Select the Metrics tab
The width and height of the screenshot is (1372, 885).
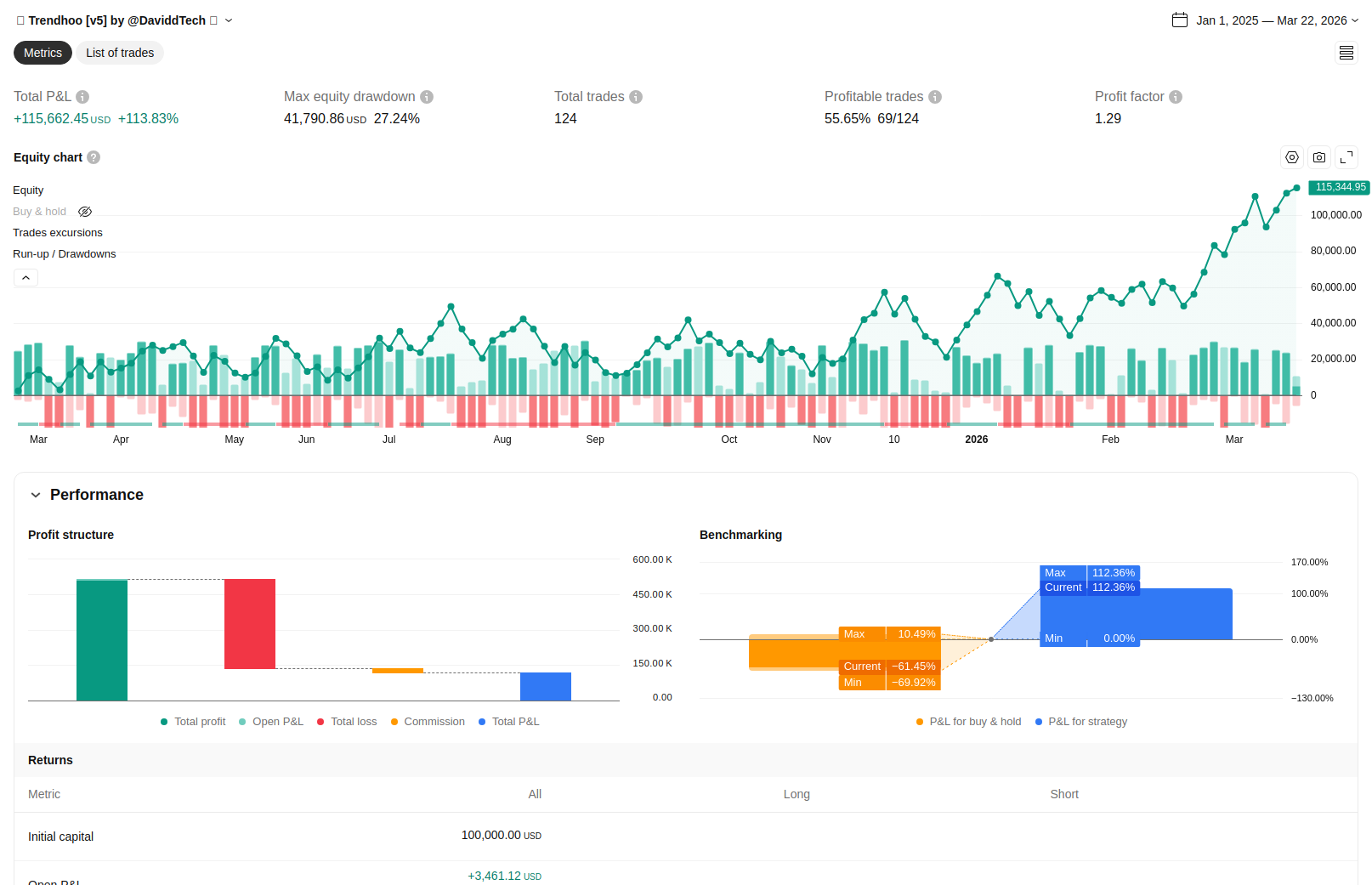tap(43, 53)
